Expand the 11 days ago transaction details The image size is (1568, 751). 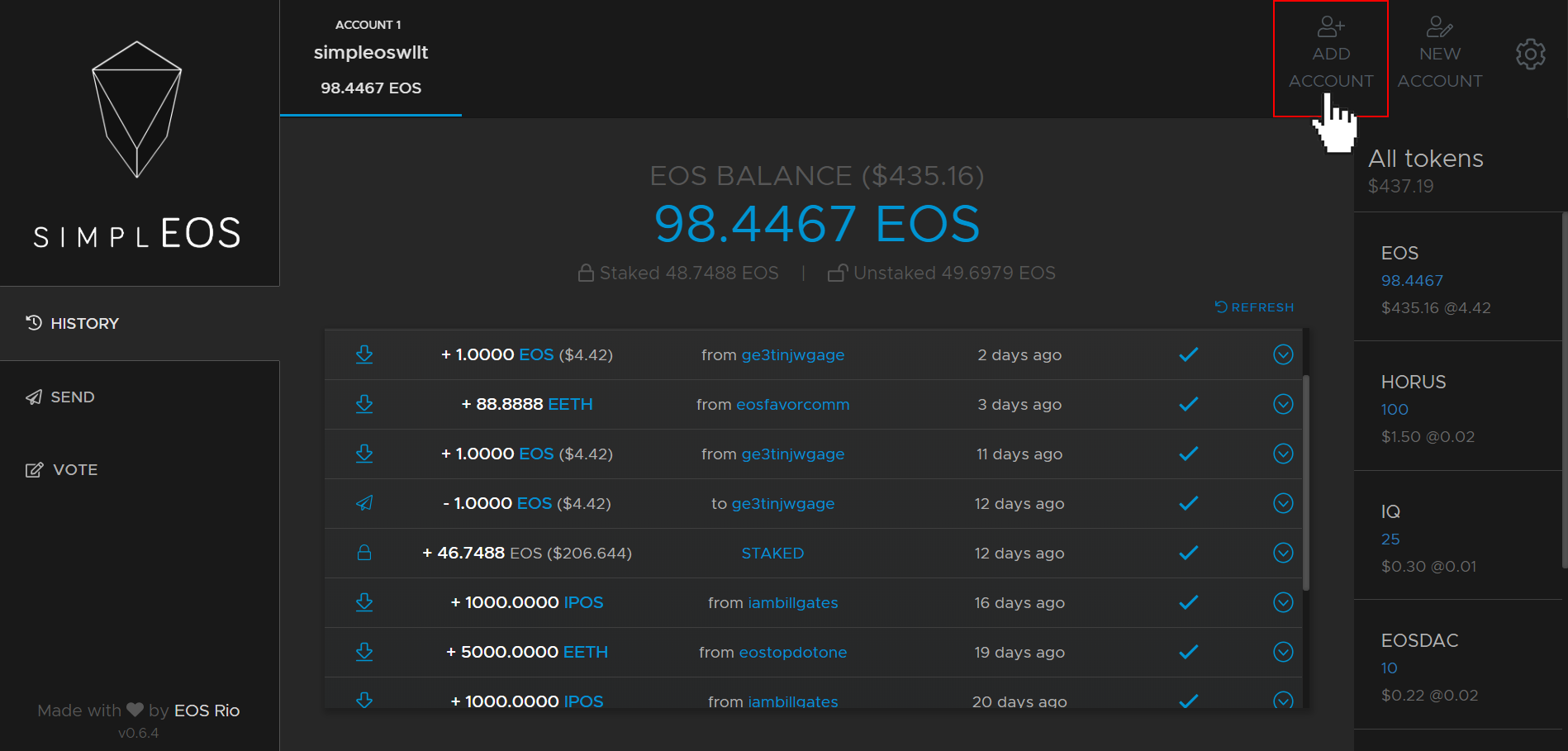1283,454
